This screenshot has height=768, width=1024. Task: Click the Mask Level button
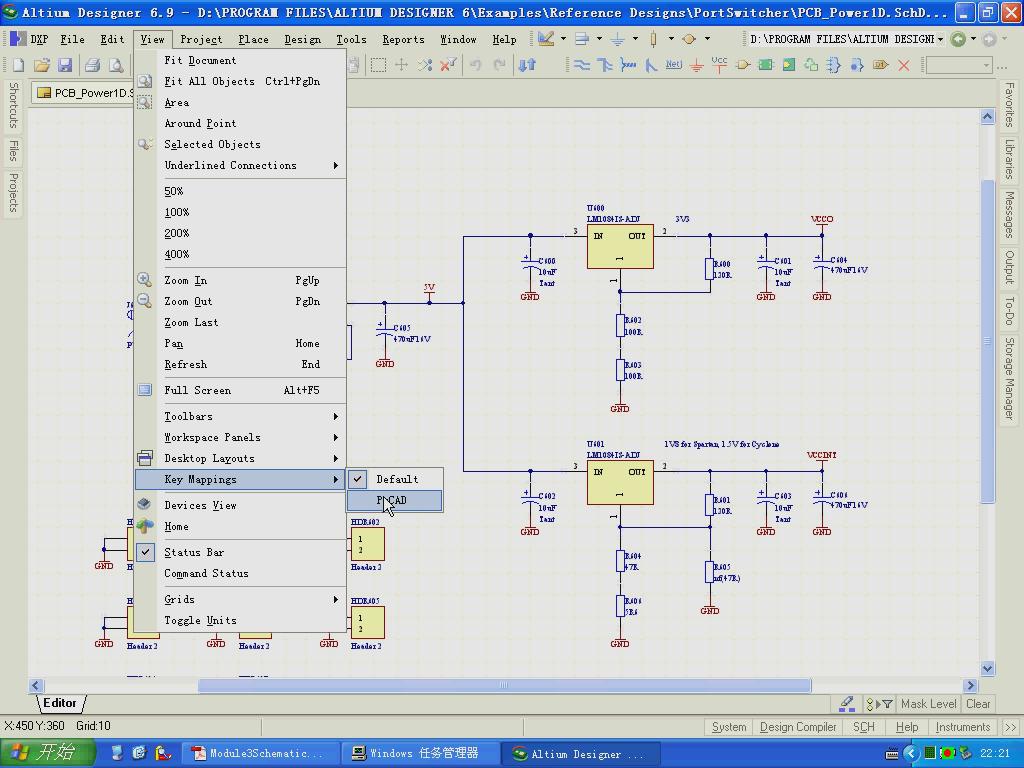[x=929, y=703]
